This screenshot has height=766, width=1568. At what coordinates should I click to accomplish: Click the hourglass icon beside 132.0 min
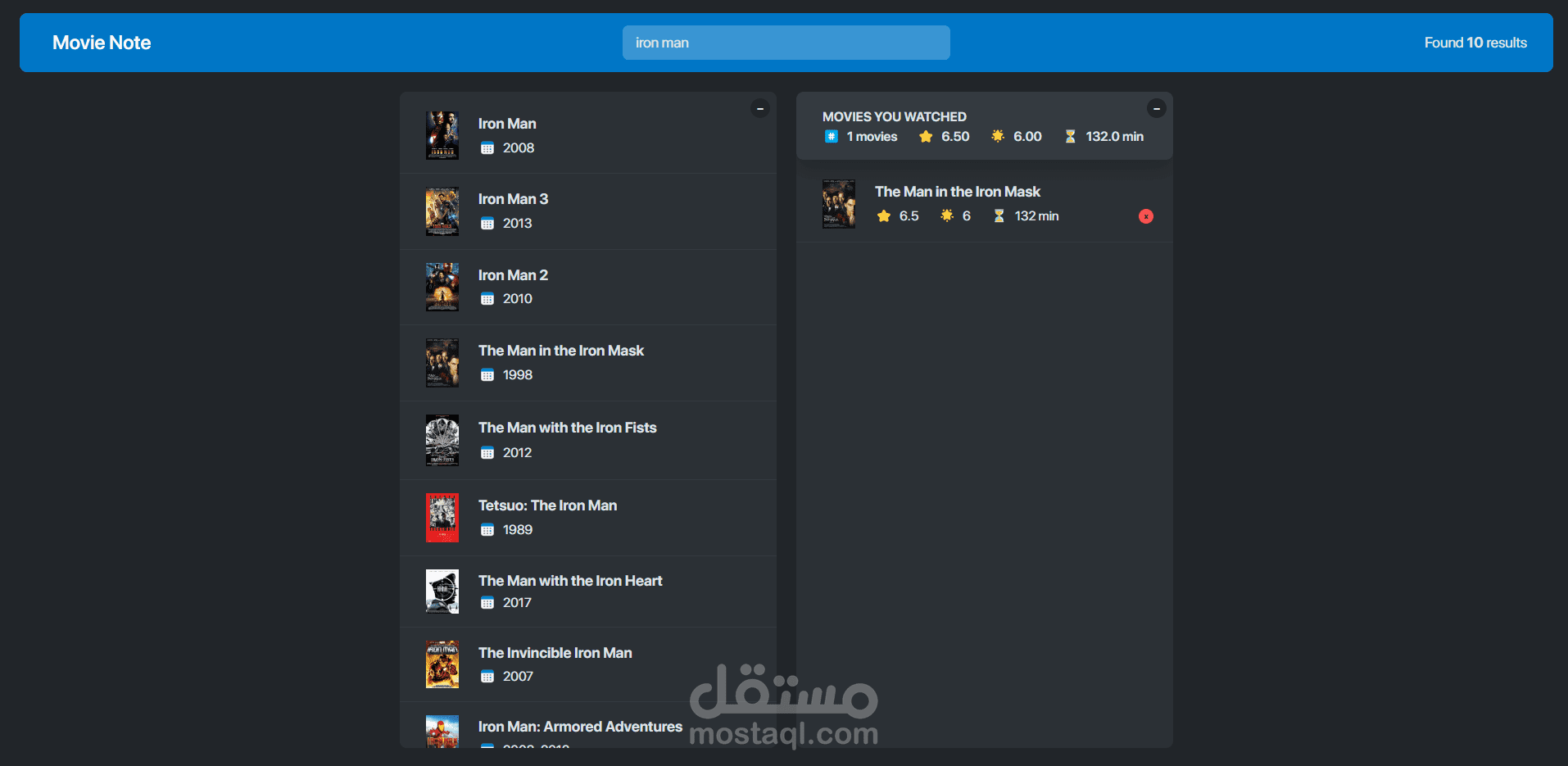[x=1070, y=137]
